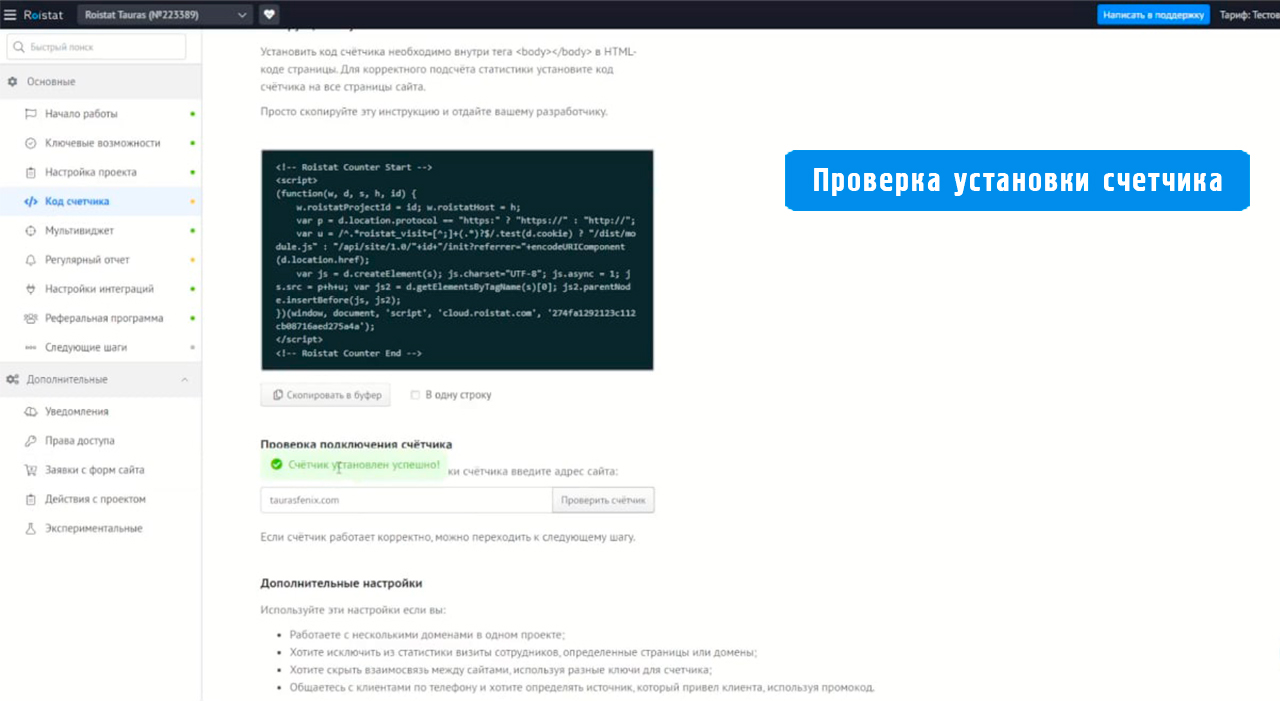Click the site address field with taurasfenix.com
This screenshot has height=701, width=1280.
click(406, 500)
